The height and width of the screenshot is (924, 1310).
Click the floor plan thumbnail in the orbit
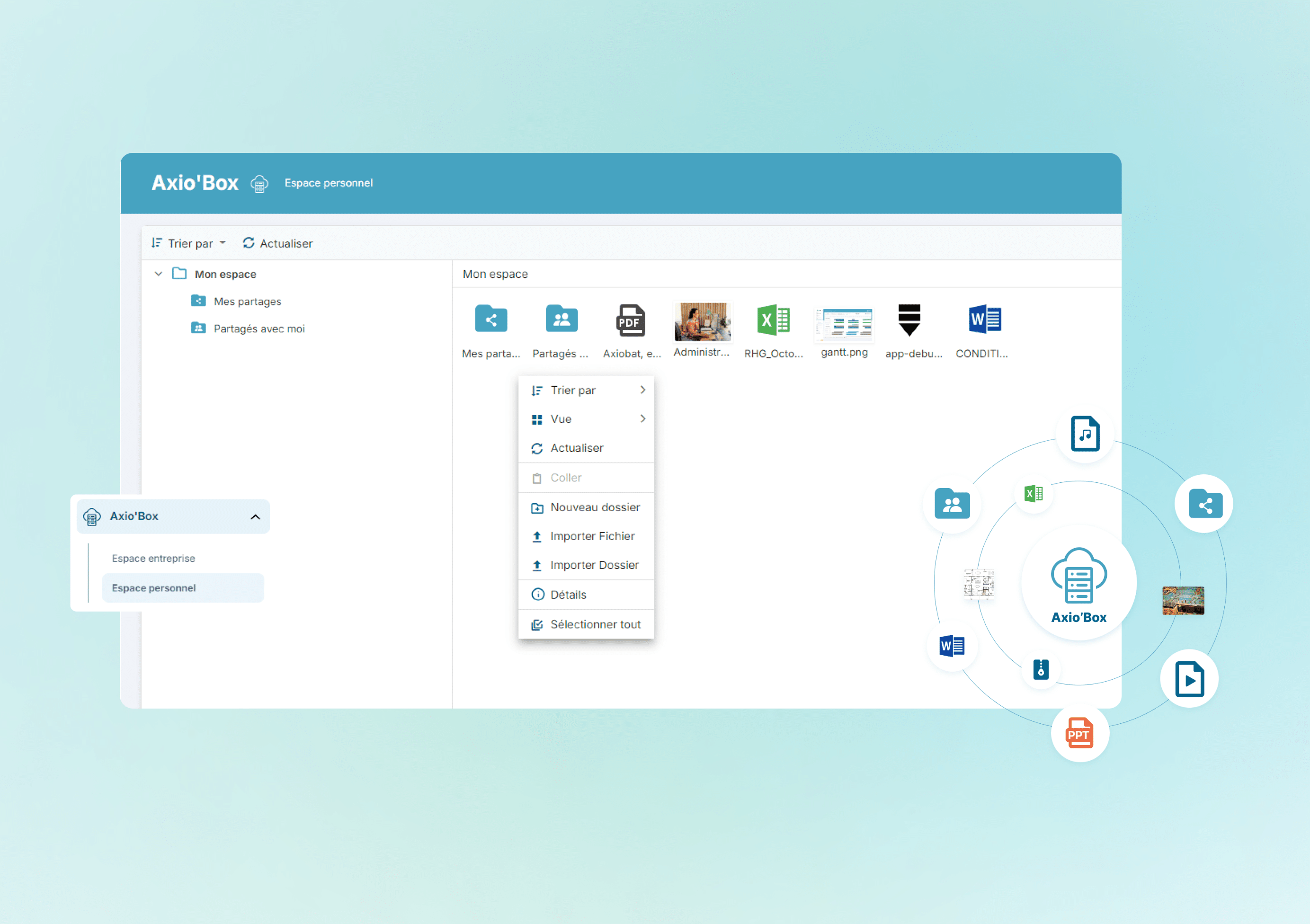979,584
